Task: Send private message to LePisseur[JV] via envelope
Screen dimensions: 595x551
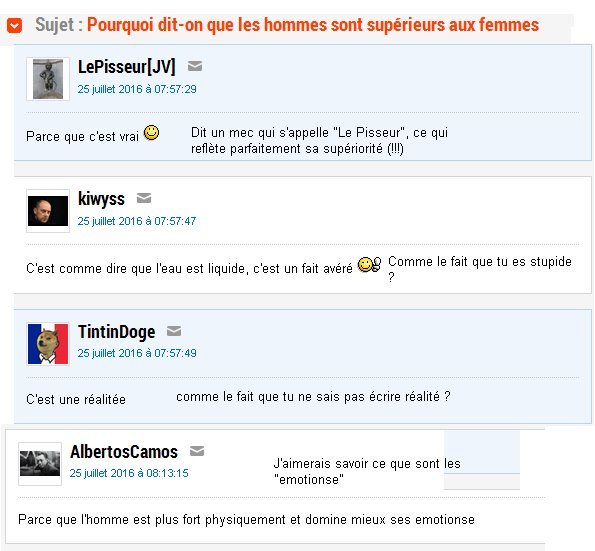Action: pyautogui.click(x=195, y=66)
